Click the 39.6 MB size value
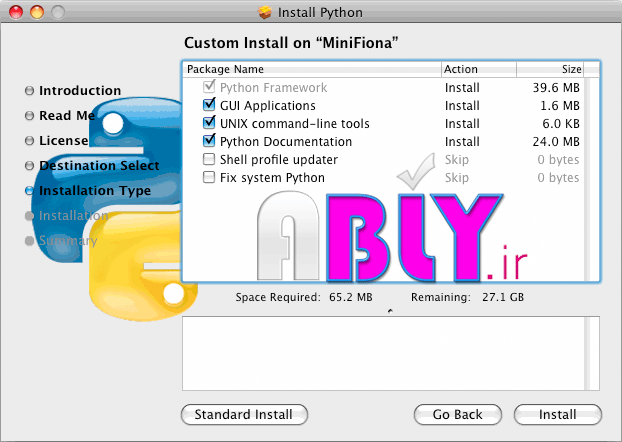The height and width of the screenshot is (442, 622). [x=556, y=87]
